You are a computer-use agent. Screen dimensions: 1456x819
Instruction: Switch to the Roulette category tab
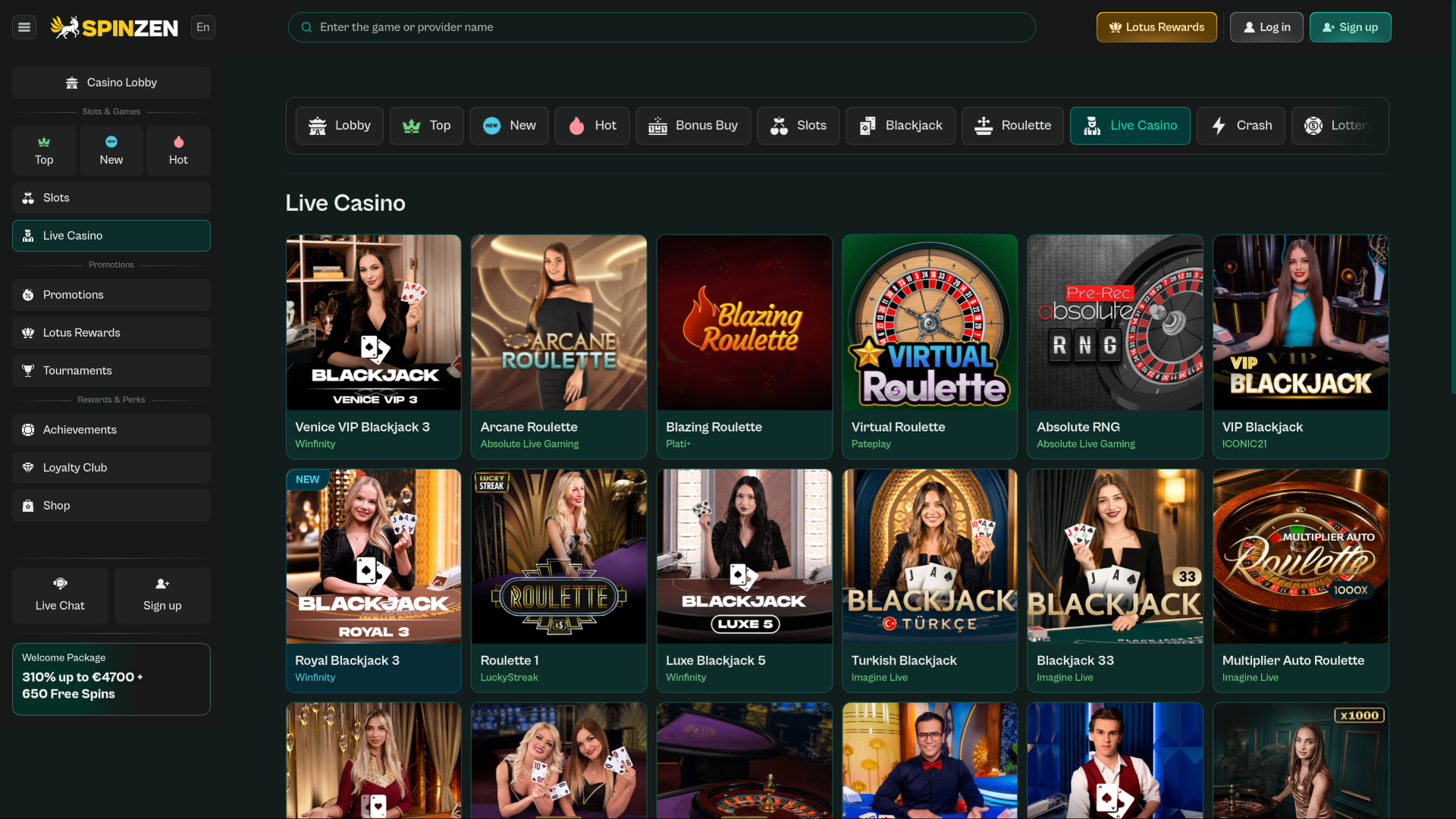pos(1012,126)
